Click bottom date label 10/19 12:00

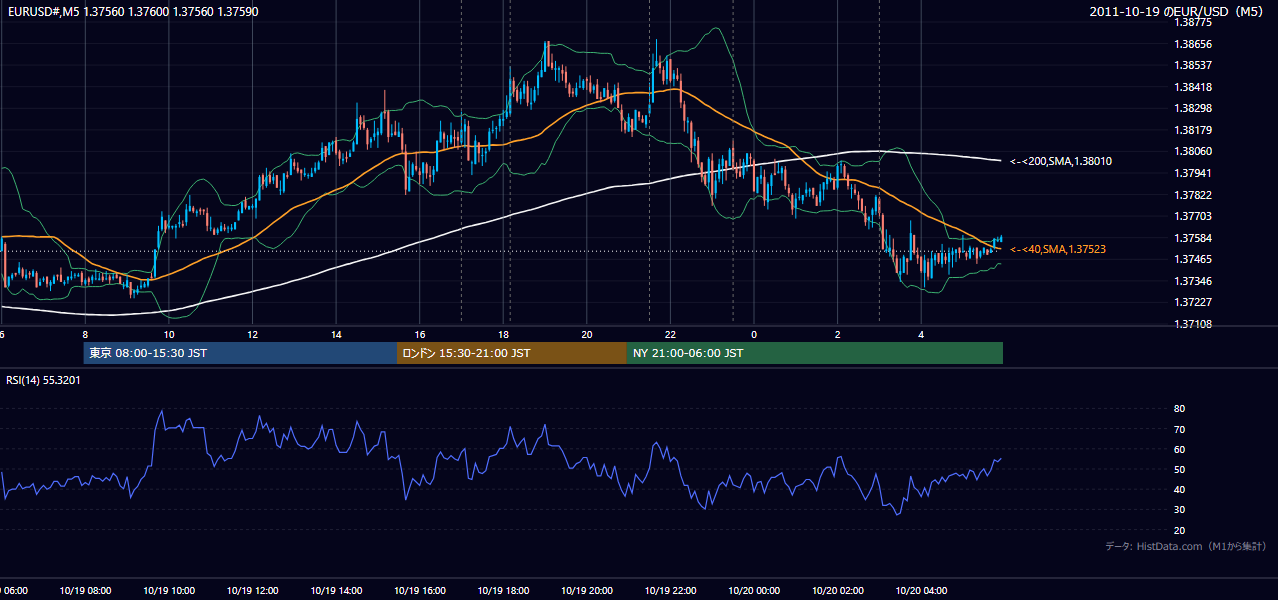(251, 591)
